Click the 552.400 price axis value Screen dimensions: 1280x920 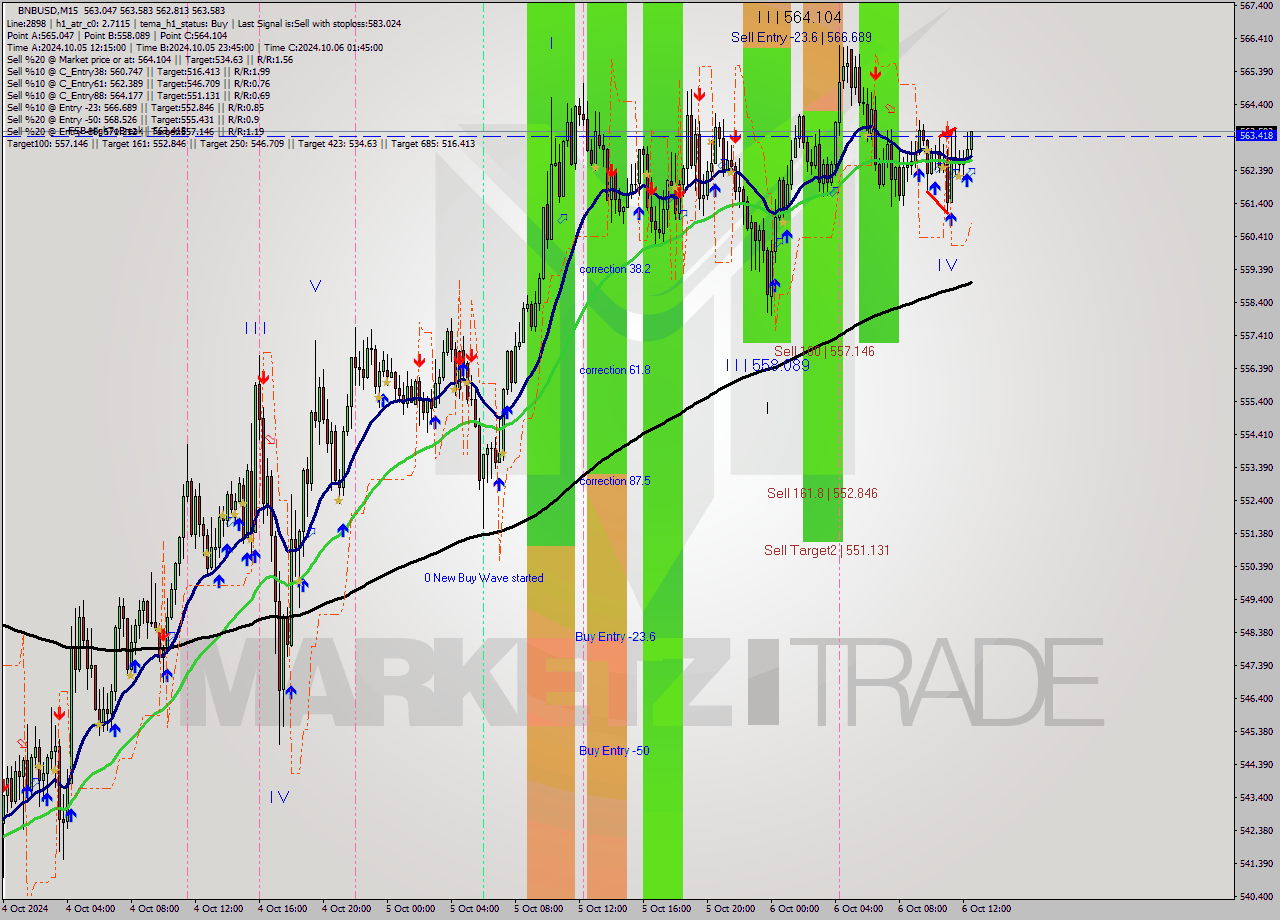coord(1256,501)
